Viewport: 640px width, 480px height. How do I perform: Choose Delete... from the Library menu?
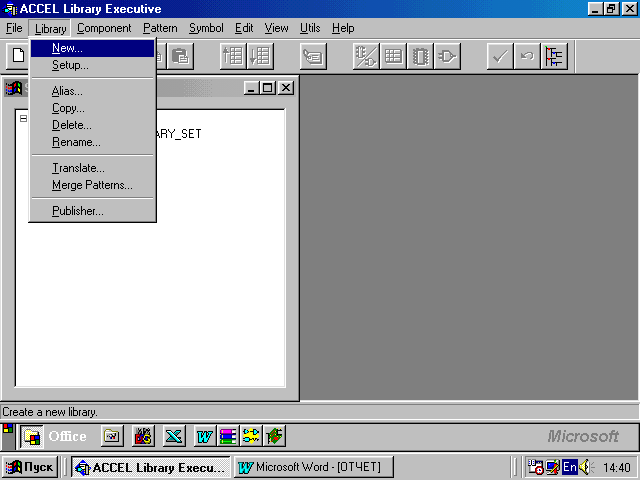pyautogui.click(x=93, y=125)
